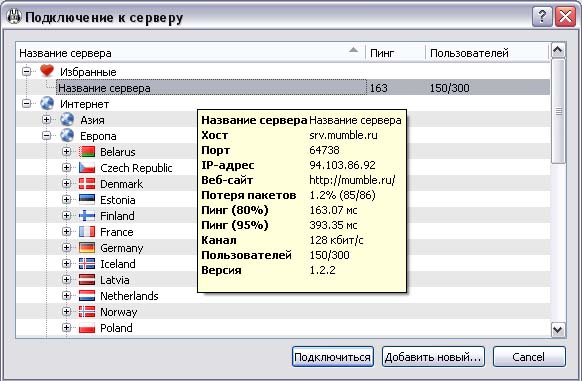Sort by the Пользователей column header
This screenshot has height=381, width=582.
487,53
